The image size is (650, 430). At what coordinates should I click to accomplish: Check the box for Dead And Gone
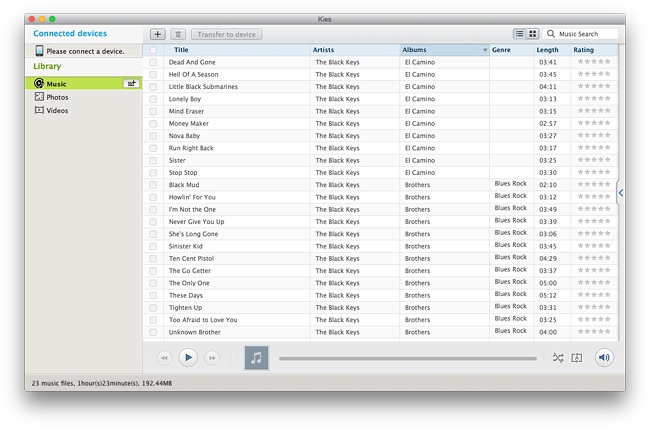coord(153,62)
